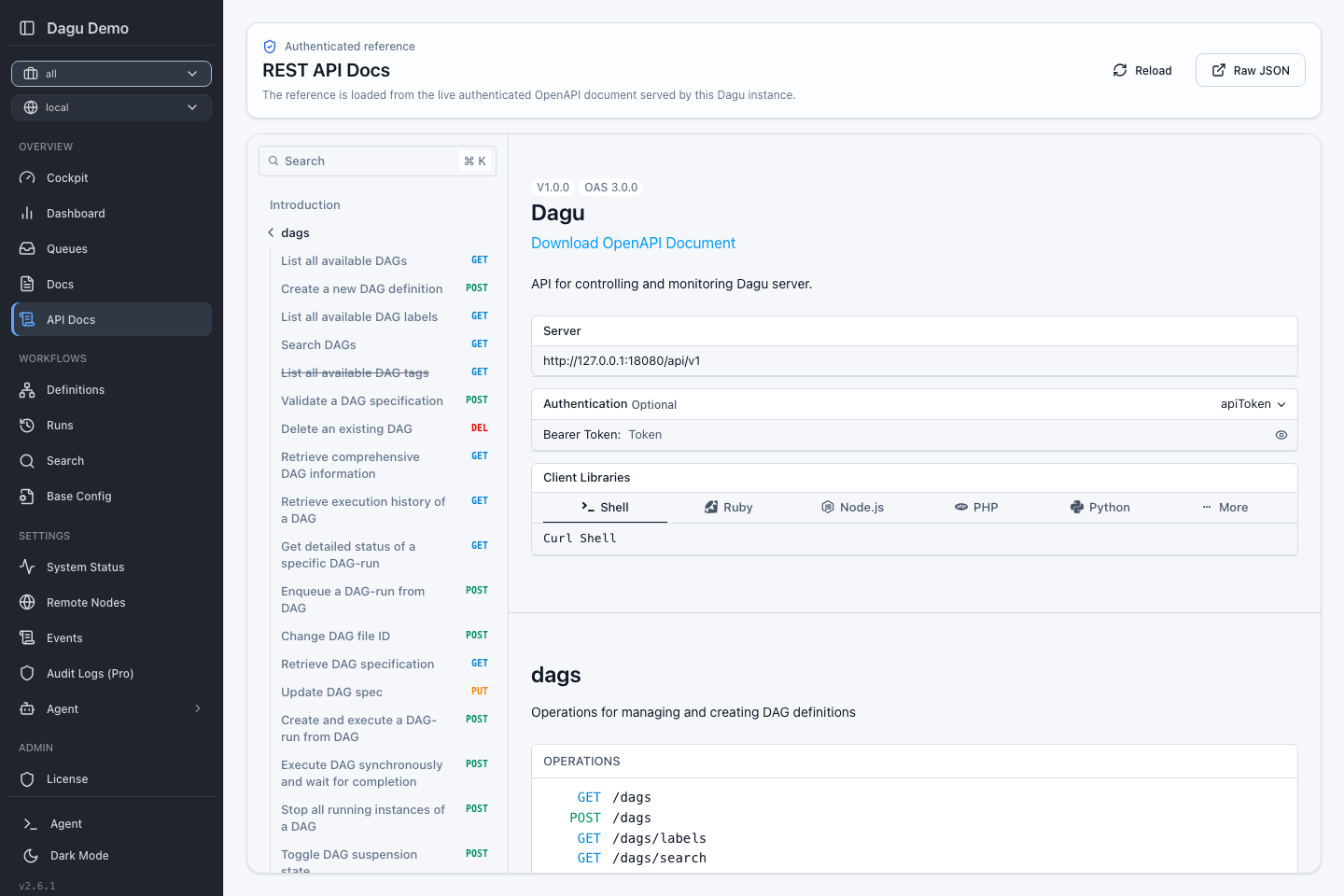Open 'Enqueue a DAG-run from DAG' endpoint
The width and height of the screenshot is (1344, 896).
click(x=384, y=599)
